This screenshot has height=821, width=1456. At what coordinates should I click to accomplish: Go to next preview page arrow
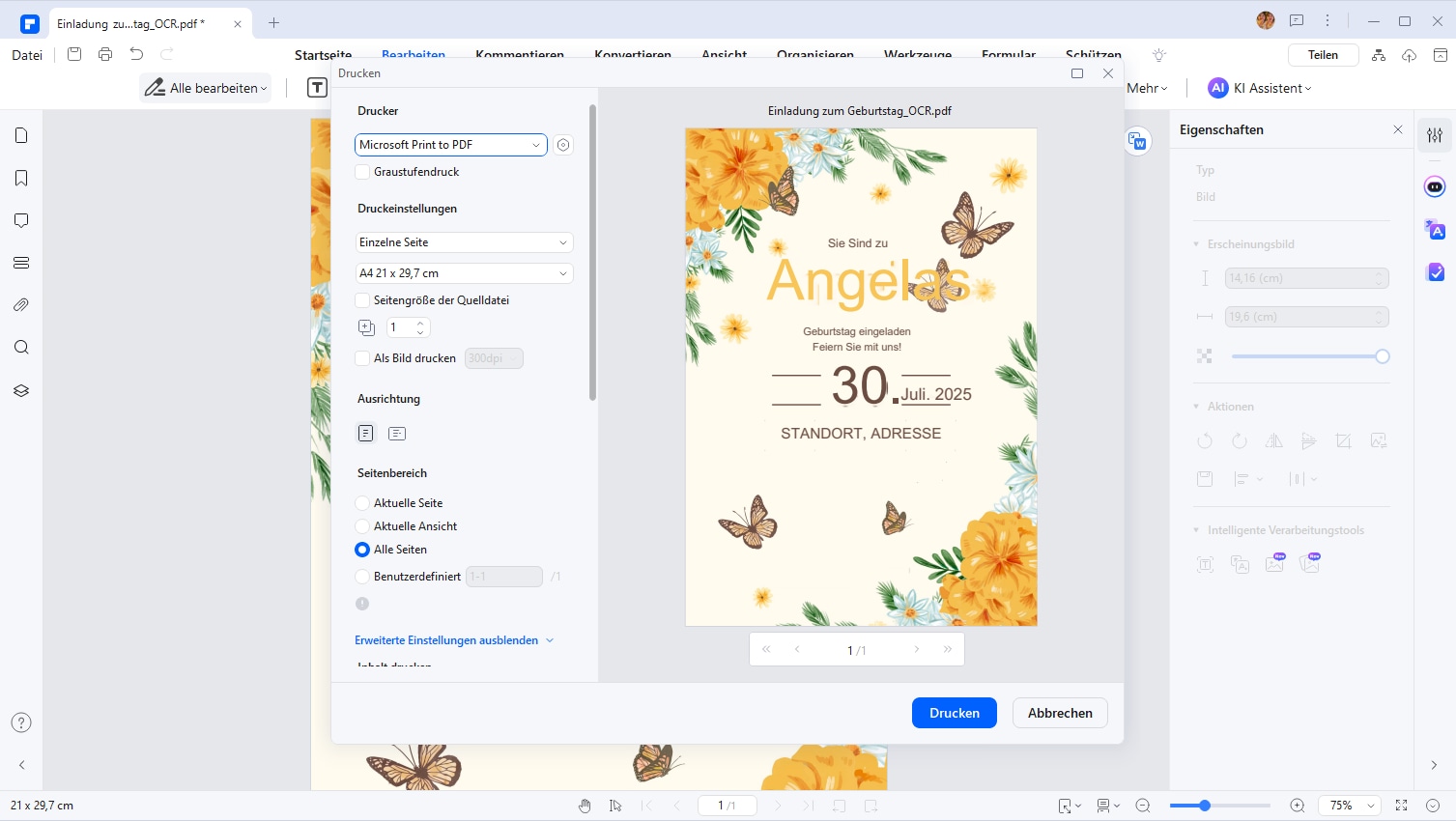917,649
